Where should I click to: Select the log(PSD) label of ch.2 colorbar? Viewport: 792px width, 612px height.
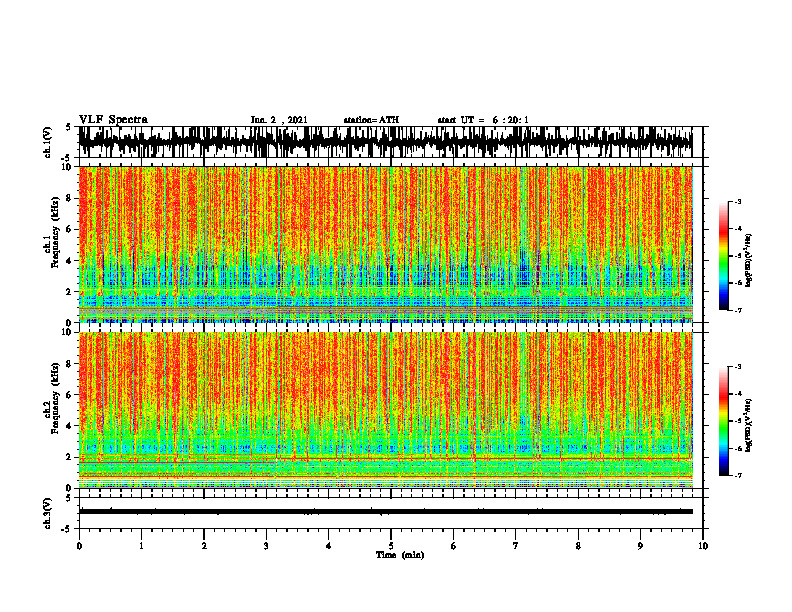(x=749, y=425)
